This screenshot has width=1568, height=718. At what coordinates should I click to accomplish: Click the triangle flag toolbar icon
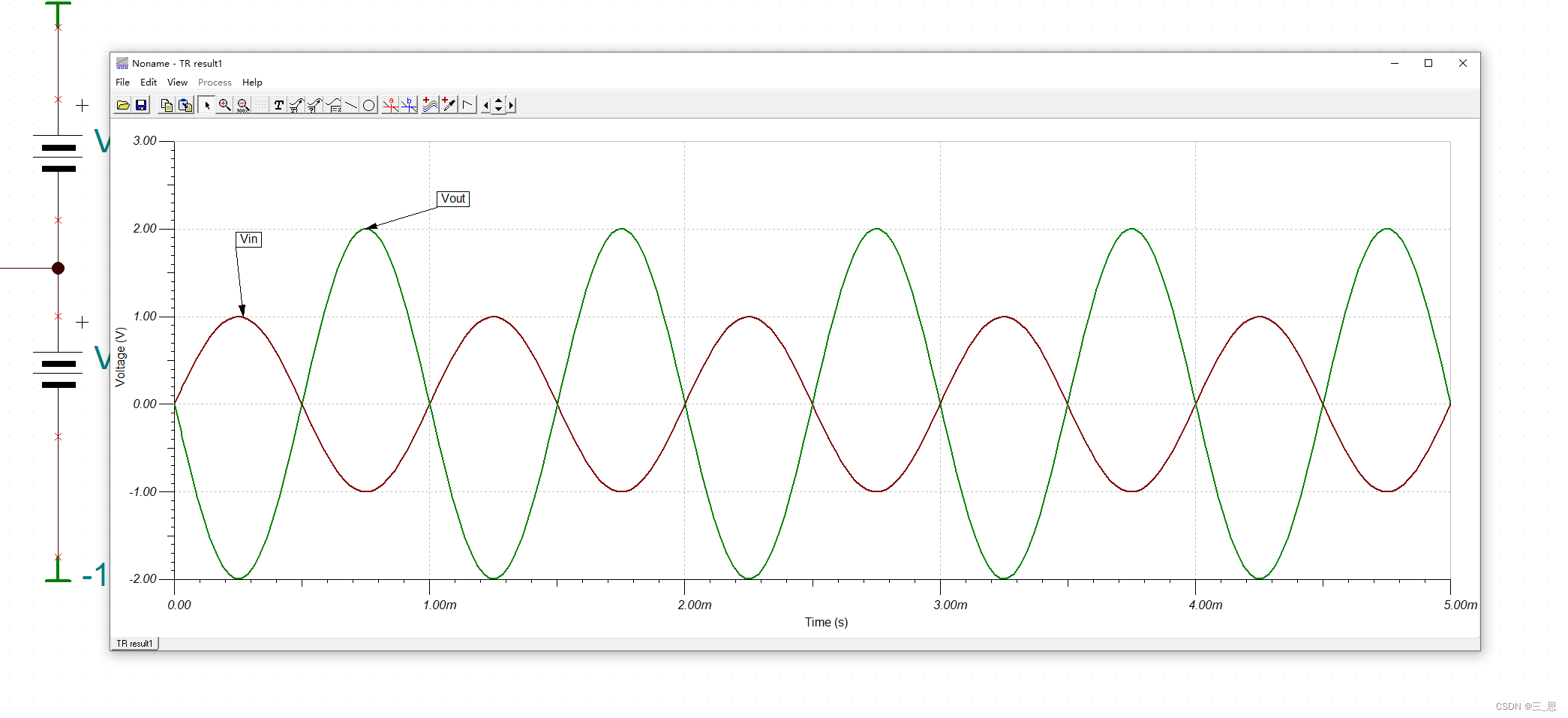pyautogui.click(x=467, y=105)
